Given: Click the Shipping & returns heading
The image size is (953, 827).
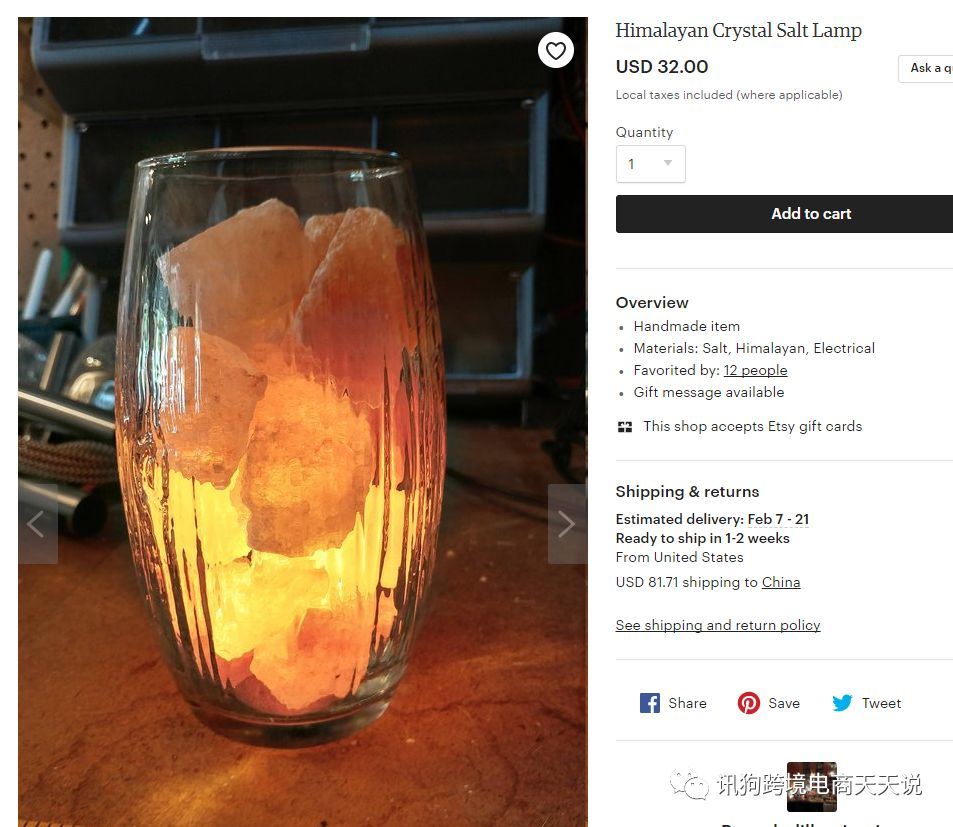Looking at the screenshot, I should pos(687,491).
